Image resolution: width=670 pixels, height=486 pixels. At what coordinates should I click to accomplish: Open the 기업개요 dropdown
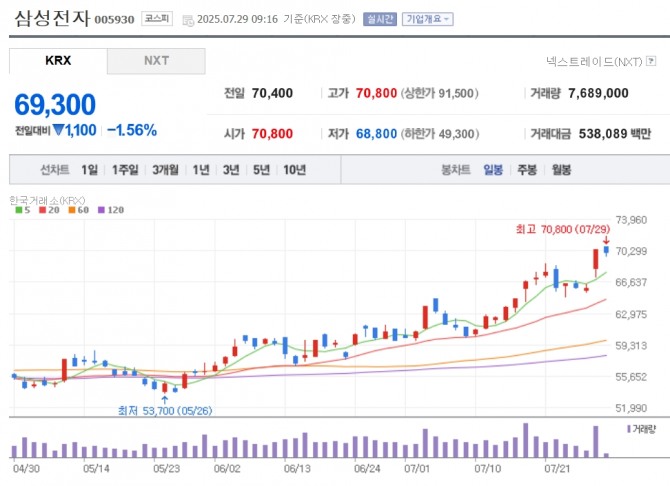pyautogui.click(x=428, y=19)
